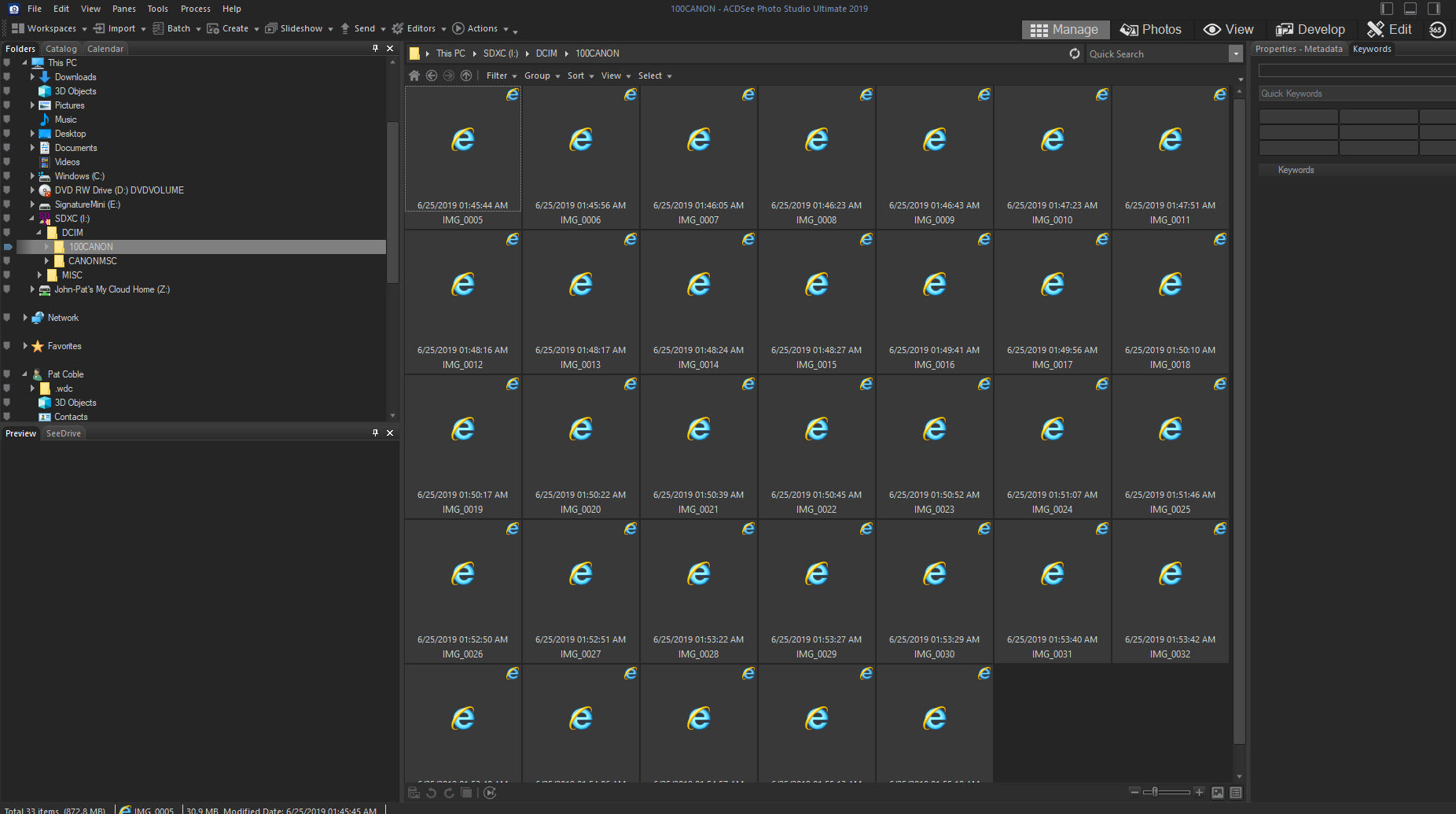
Task: Click the image-stack icon in bottom toolbar
Action: [466, 793]
